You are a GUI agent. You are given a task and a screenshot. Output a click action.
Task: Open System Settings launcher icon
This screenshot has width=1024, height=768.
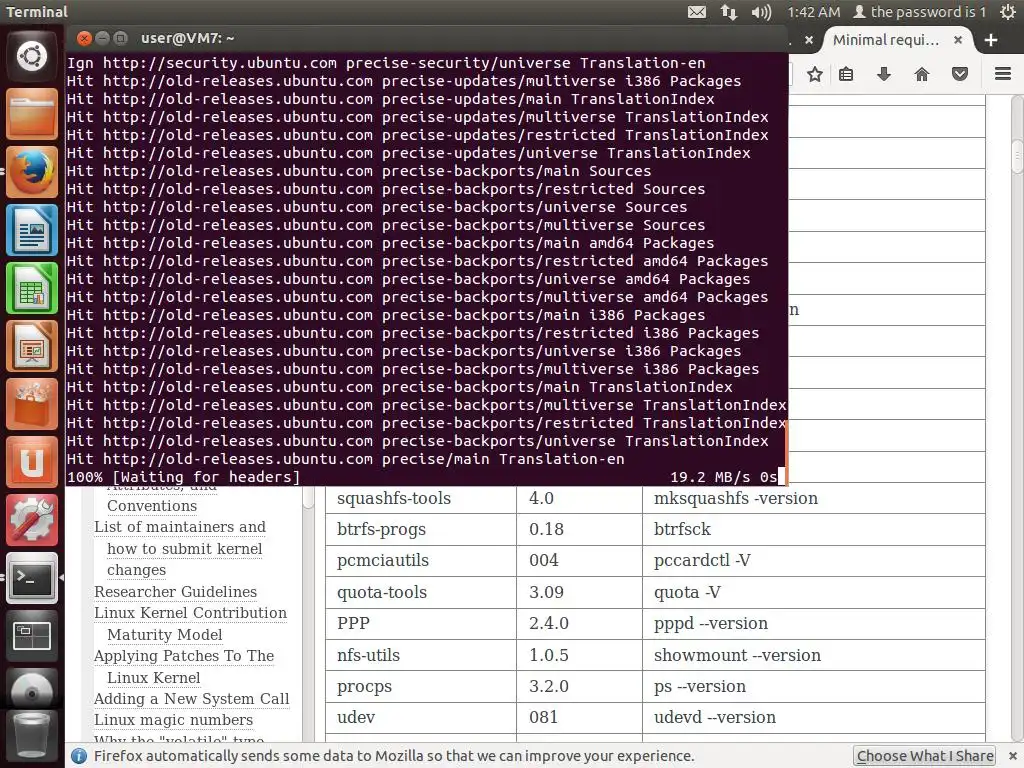coord(31,520)
